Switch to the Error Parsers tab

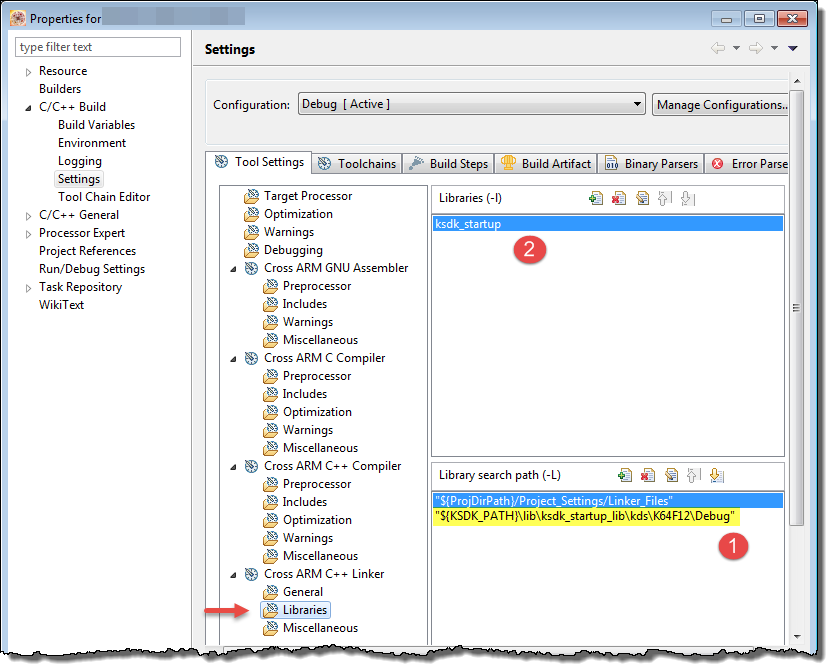748,164
